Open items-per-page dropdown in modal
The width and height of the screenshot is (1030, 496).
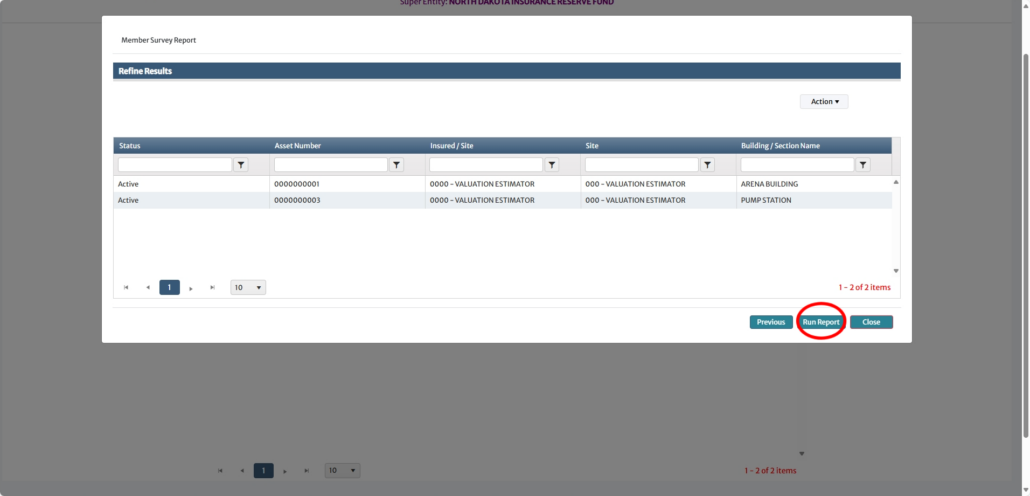(248, 288)
